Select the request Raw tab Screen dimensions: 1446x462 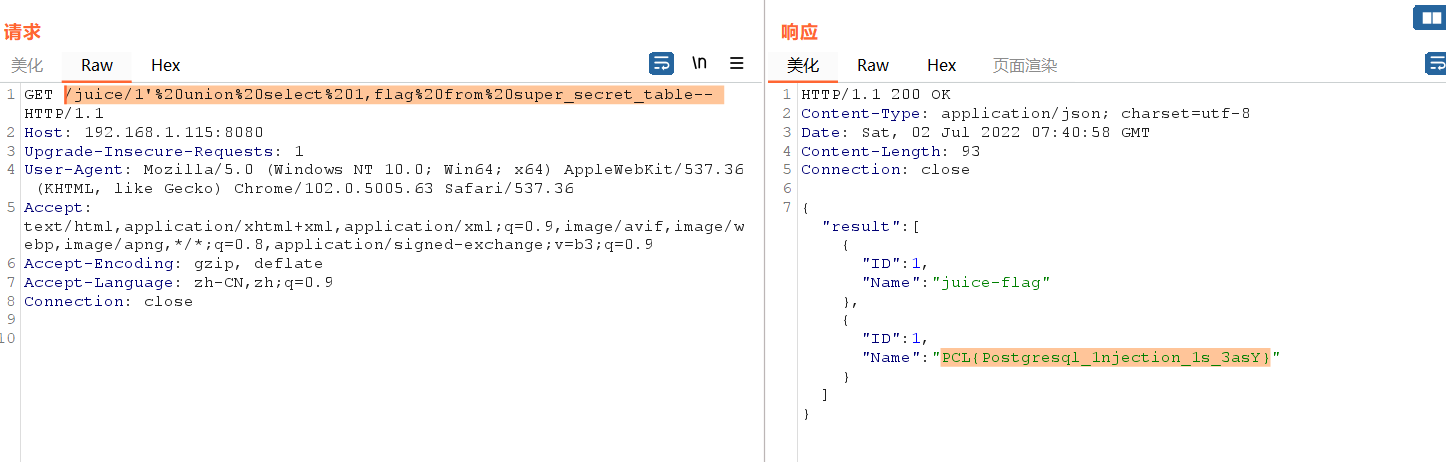(x=97, y=65)
